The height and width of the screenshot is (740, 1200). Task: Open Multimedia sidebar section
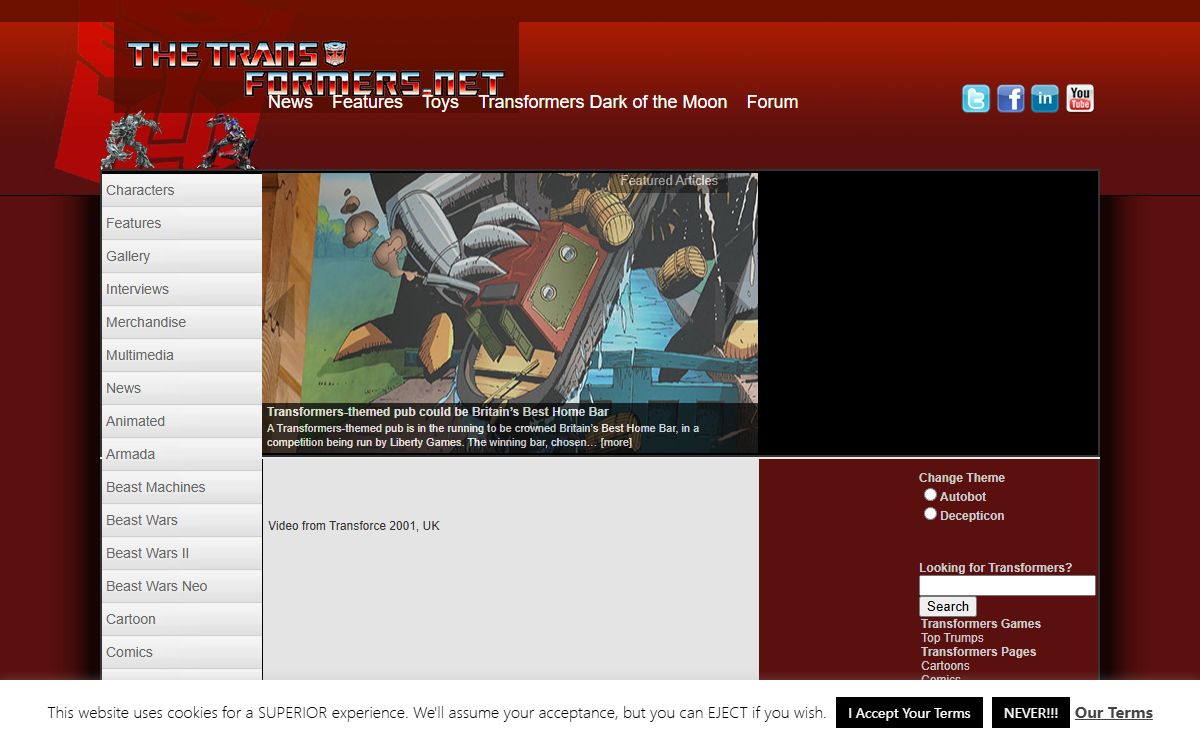(181, 355)
